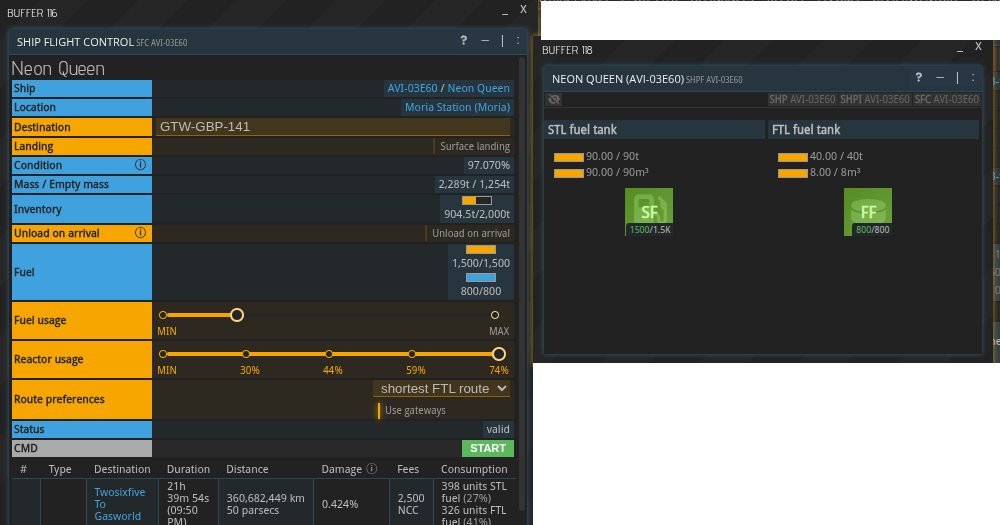Open the Moria Station (Moria) link
Image resolution: width=1000 pixels, height=525 pixels.
[457, 108]
